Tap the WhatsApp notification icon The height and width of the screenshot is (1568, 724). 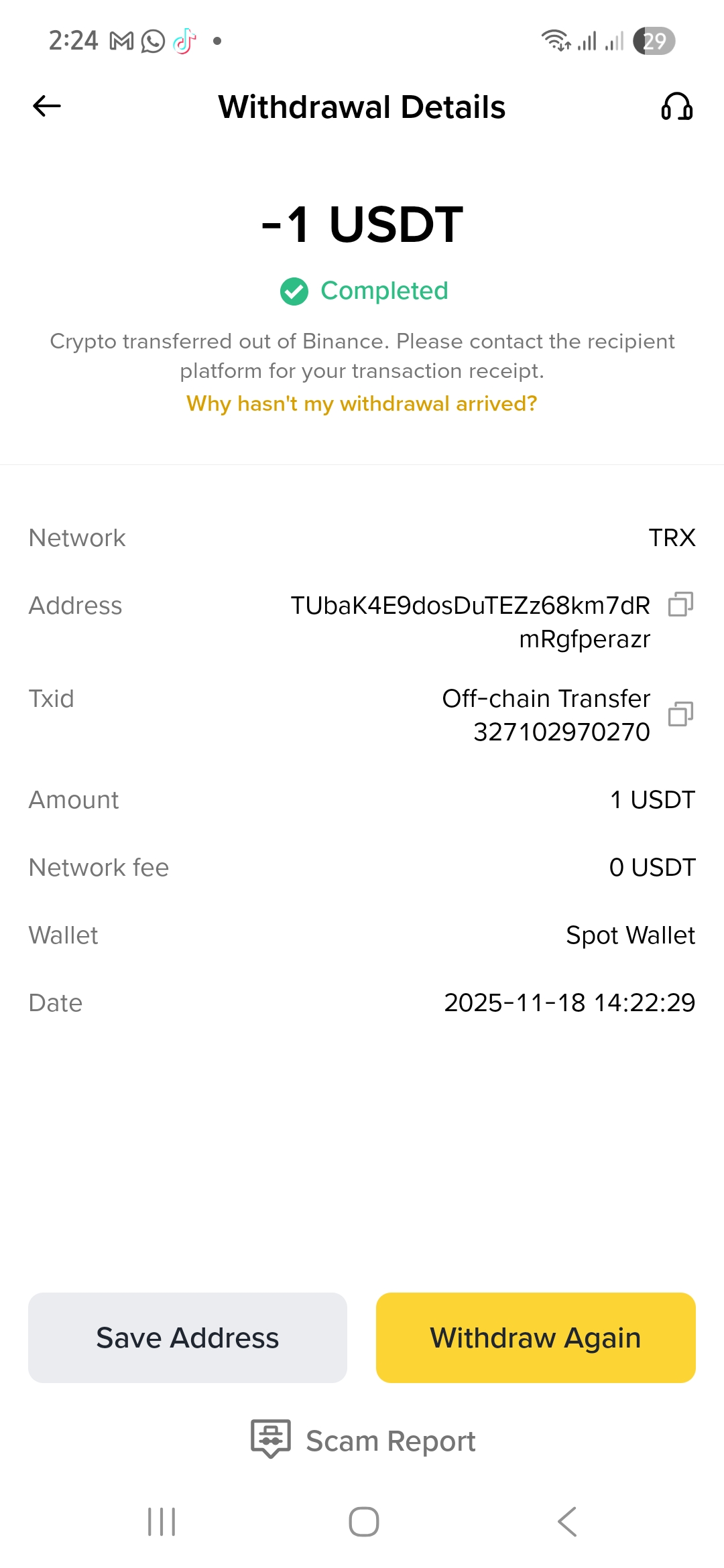153,42
